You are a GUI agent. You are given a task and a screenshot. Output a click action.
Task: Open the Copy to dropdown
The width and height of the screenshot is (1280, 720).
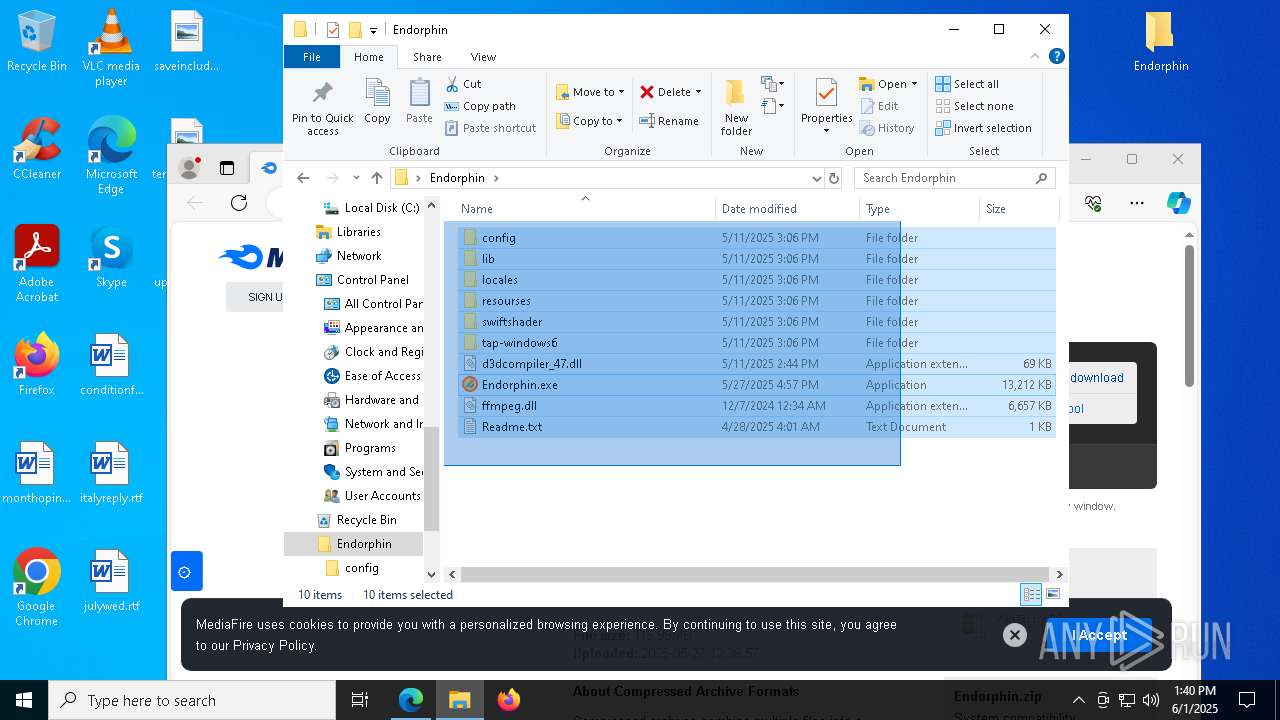pos(589,121)
